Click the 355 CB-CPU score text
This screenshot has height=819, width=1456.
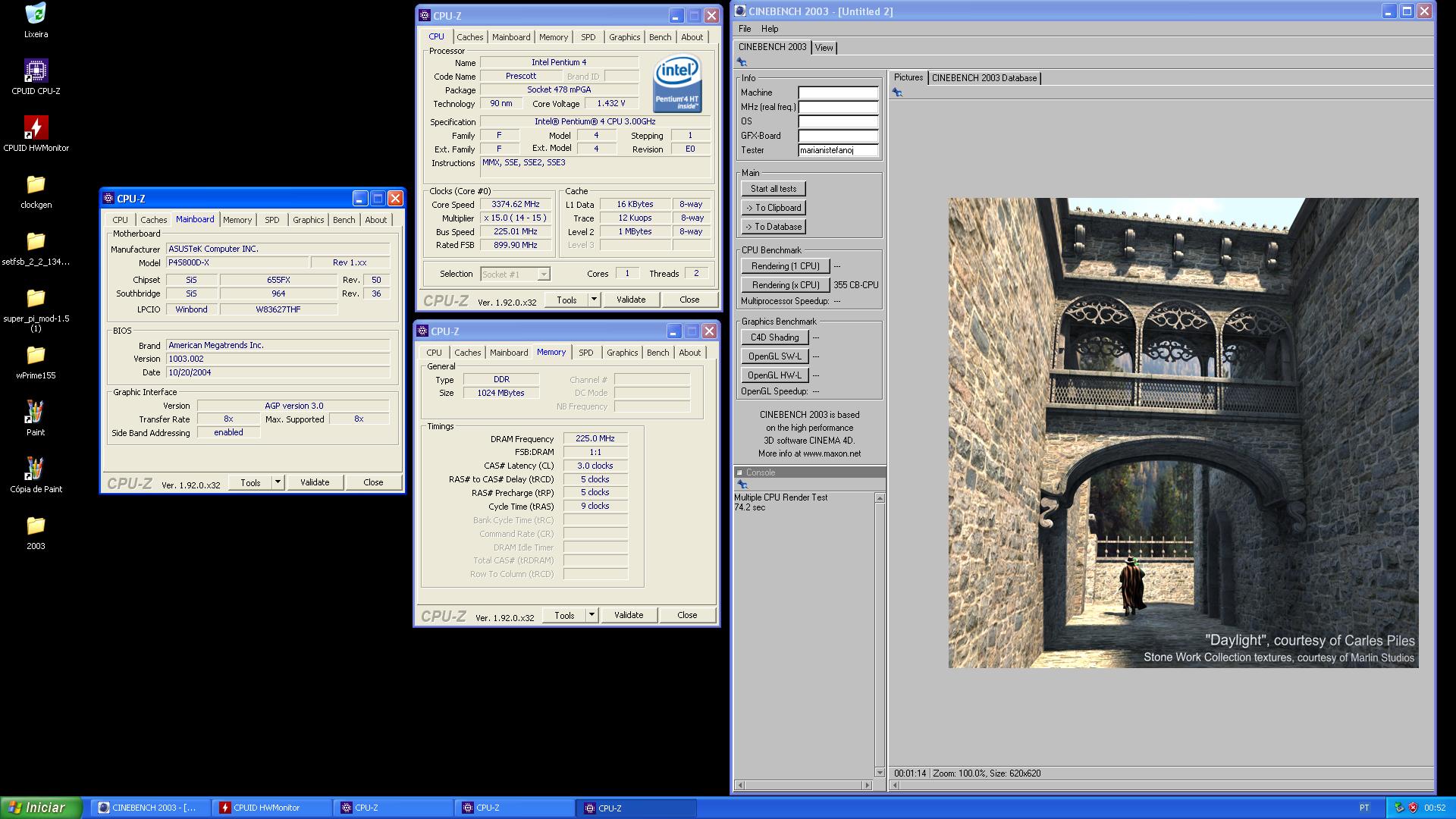[x=856, y=285]
